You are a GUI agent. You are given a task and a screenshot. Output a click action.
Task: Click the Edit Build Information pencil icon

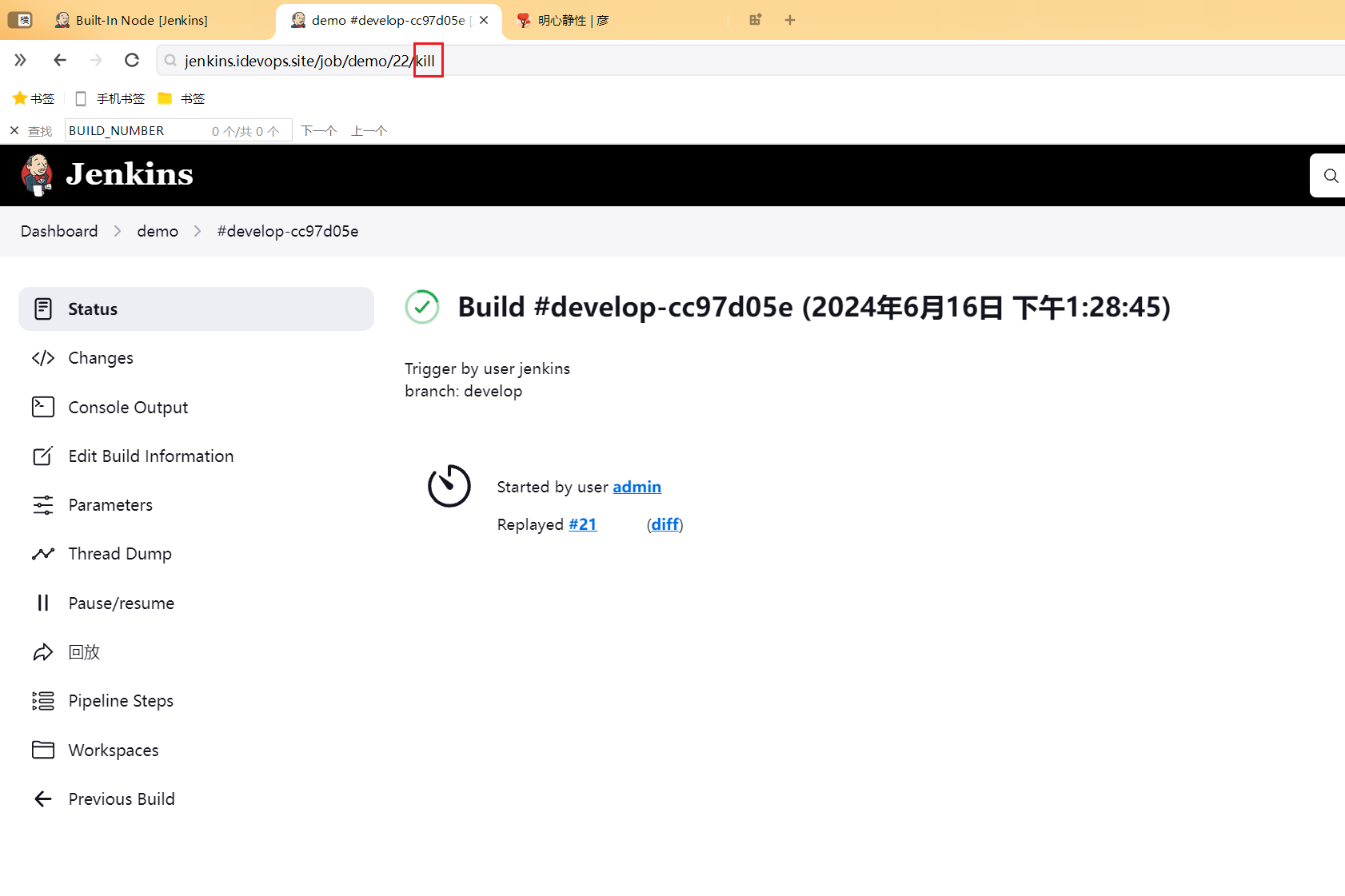tap(43, 456)
